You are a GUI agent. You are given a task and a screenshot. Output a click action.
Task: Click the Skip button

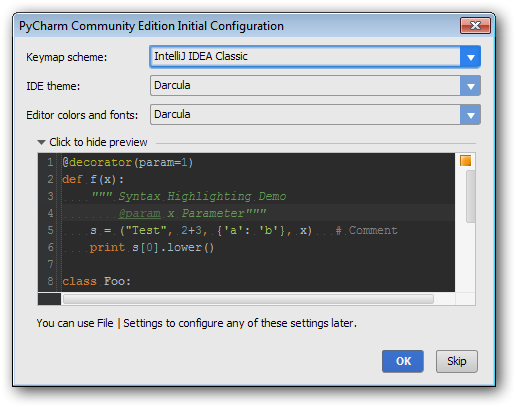pyautogui.click(x=457, y=361)
